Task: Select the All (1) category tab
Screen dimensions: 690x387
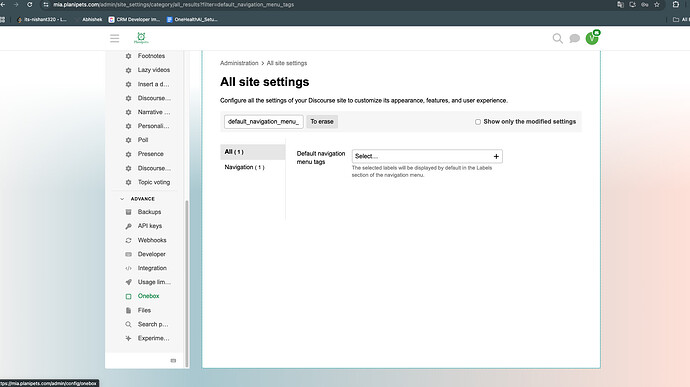Action: [x=253, y=152]
